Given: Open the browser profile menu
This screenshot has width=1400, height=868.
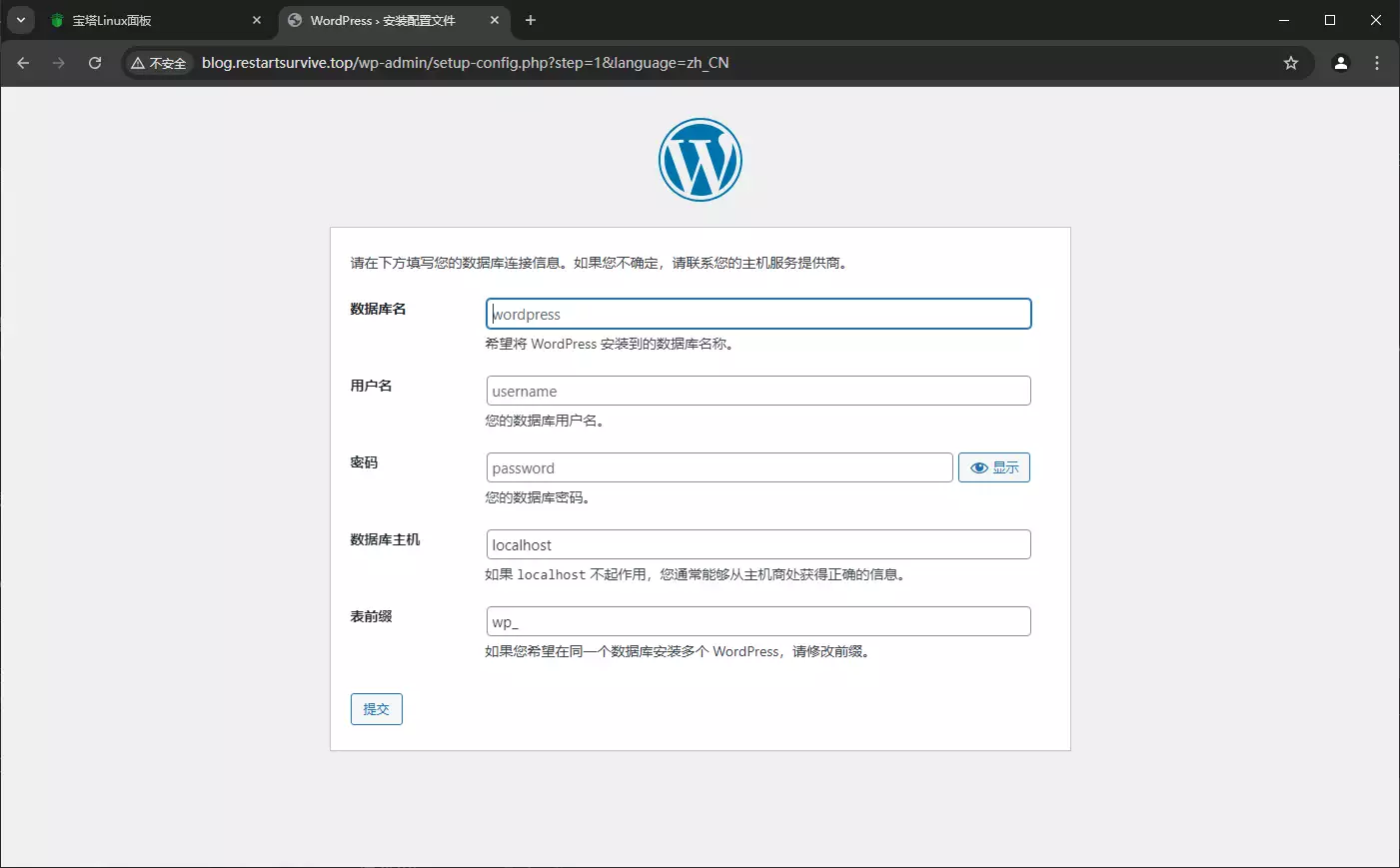Looking at the screenshot, I should (x=1341, y=63).
